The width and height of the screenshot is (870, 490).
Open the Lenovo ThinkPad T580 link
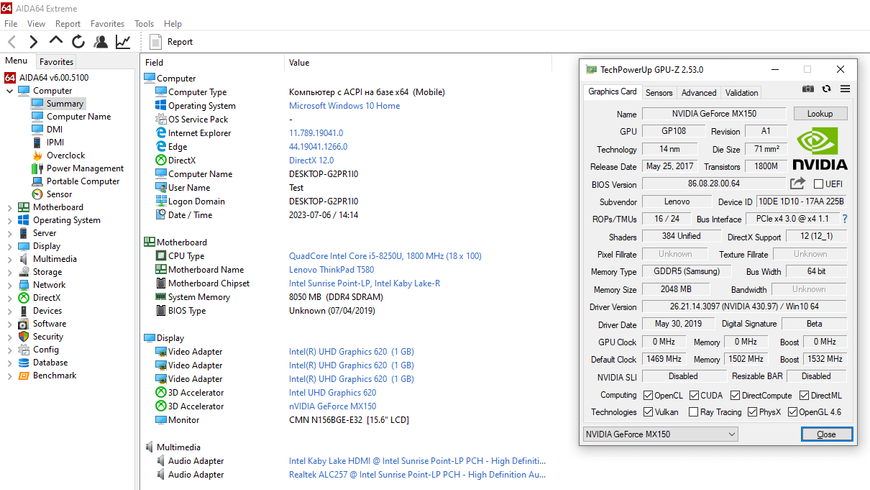point(331,270)
